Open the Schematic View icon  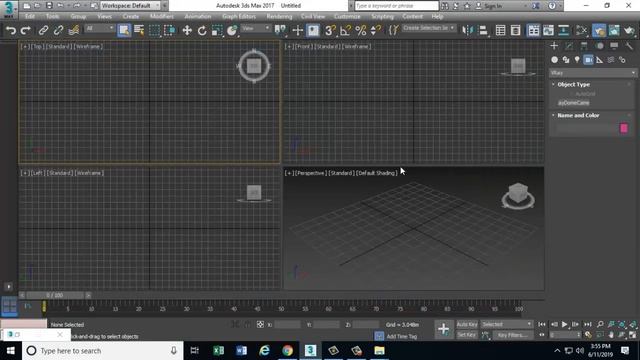pos(564,30)
